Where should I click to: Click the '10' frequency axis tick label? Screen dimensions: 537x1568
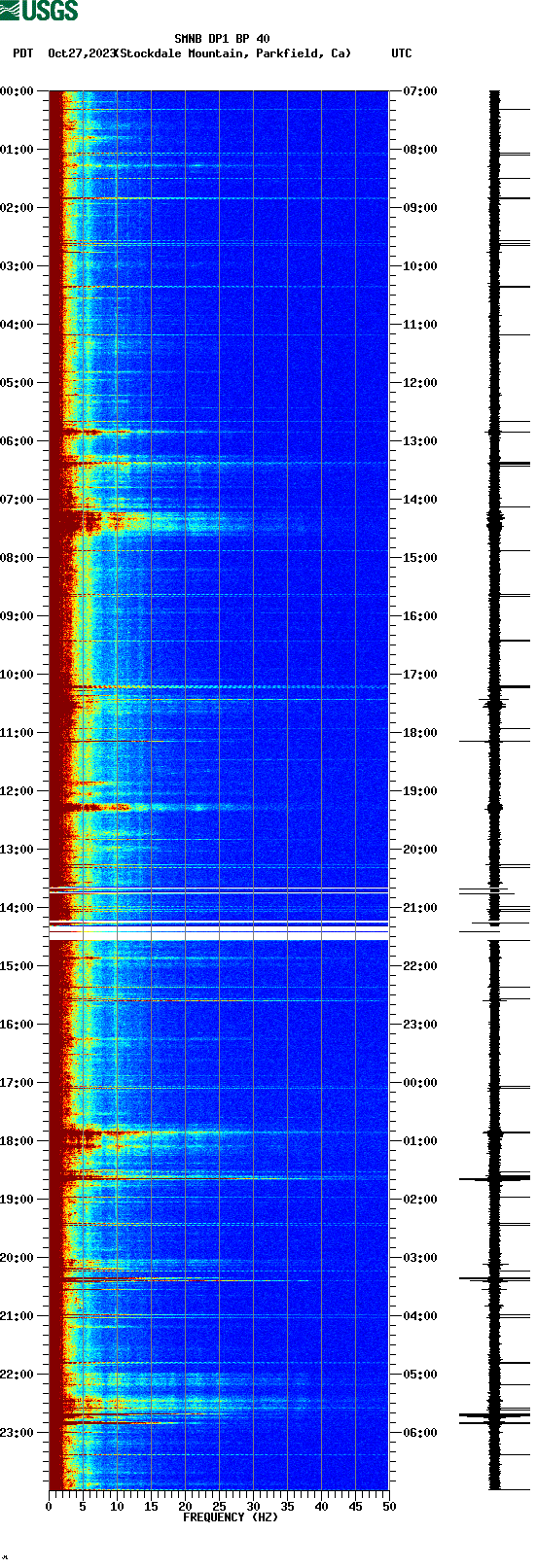point(117,1507)
